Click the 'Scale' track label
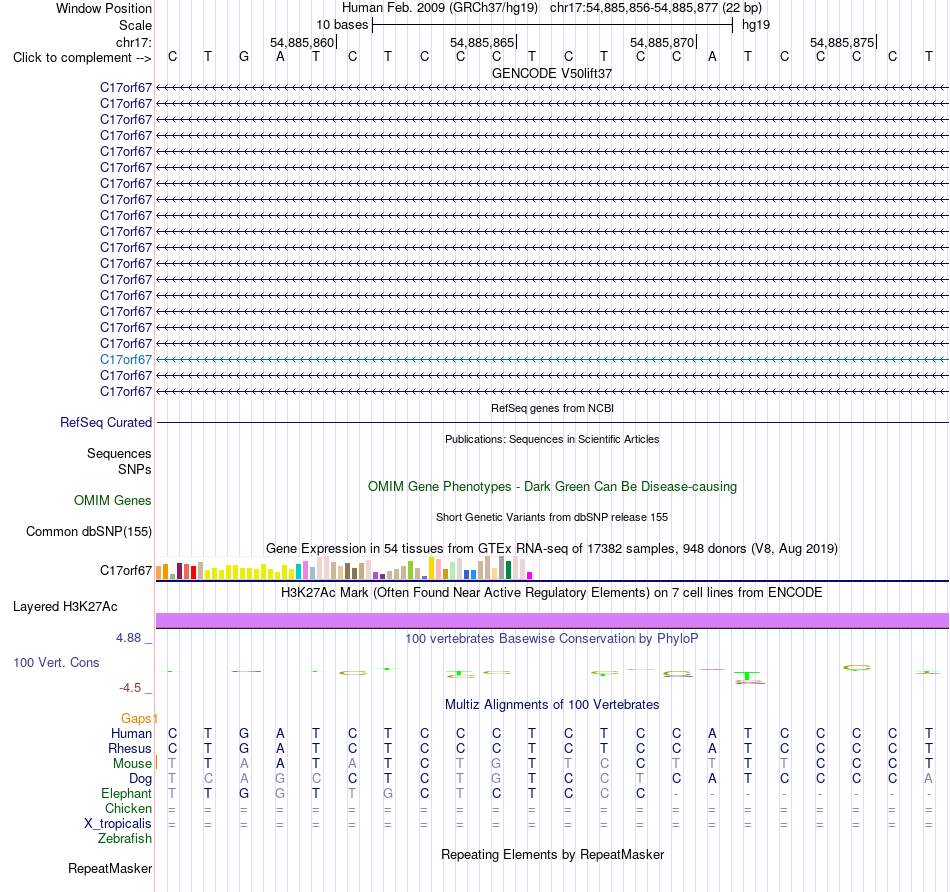Viewport: 950px width, 892px height. point(135,25)
